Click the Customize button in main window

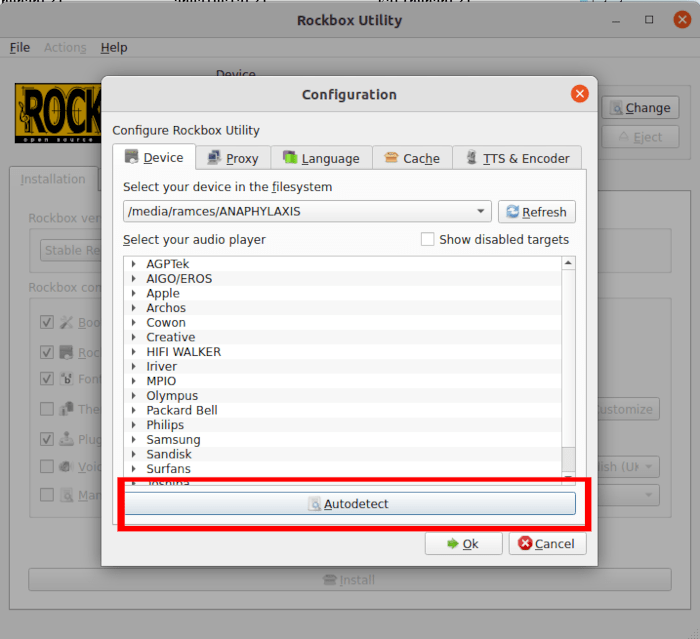click(x=629, y=409)
